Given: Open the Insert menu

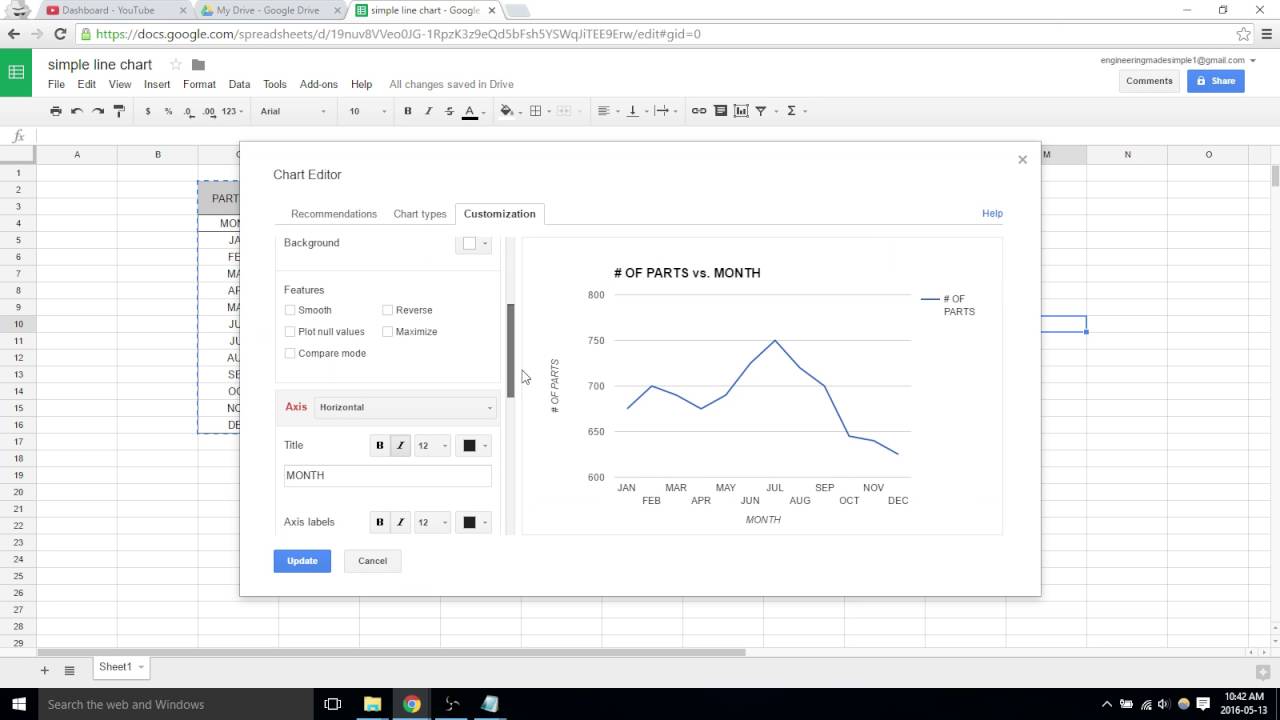Looking at the screenshot, I should coord(157,84).
